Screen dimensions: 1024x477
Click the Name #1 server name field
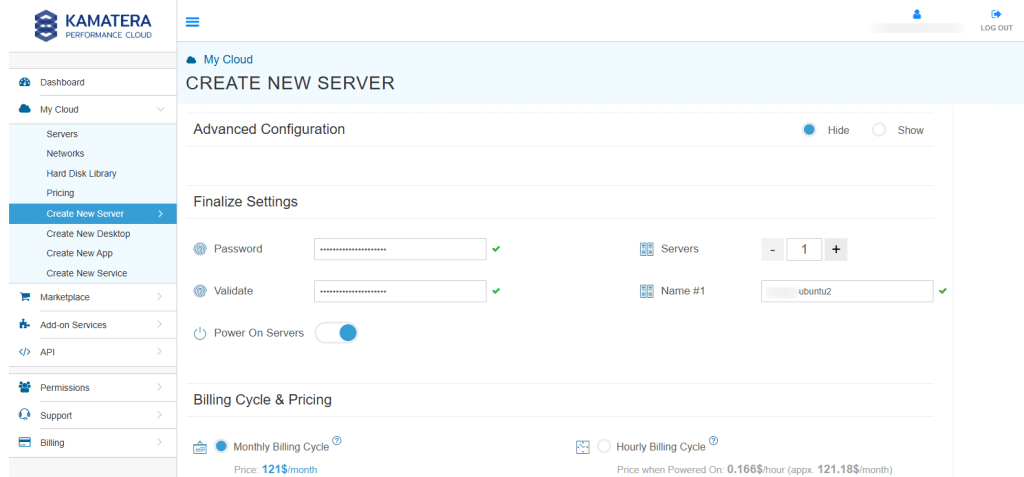click(847, 291)
